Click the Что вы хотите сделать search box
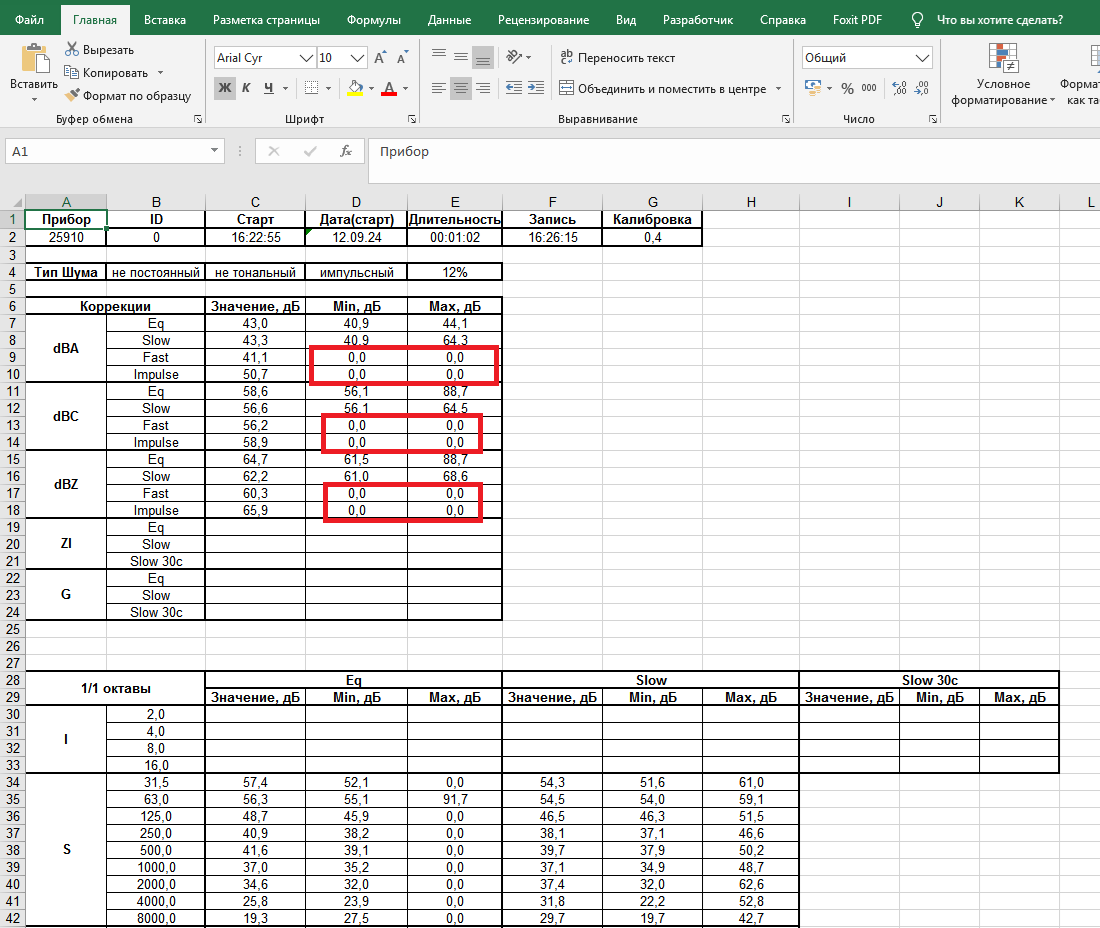1100x928 pixels. tap(1000, 20)
